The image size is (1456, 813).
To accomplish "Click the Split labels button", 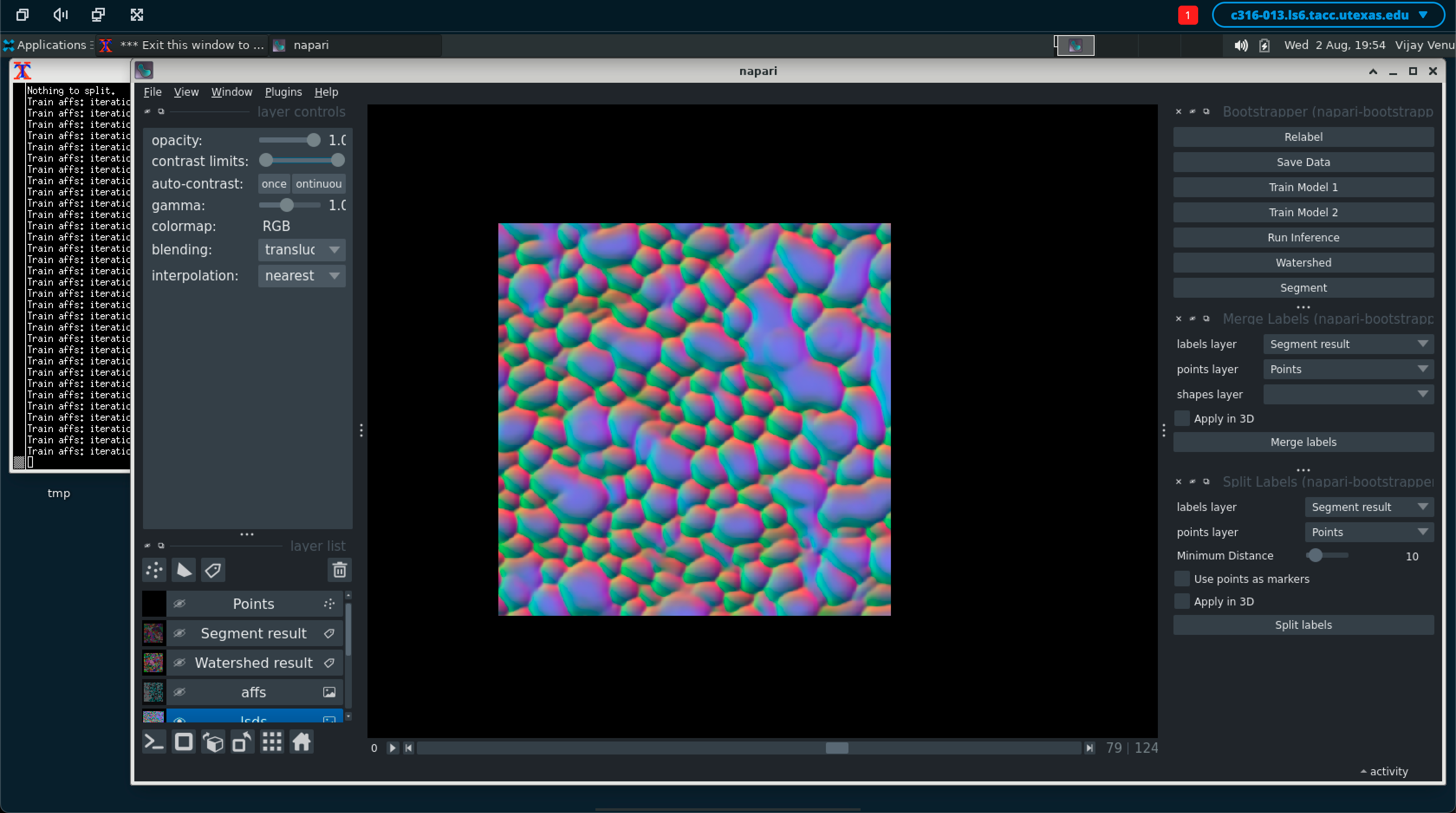I will [x=1303, y=625].
